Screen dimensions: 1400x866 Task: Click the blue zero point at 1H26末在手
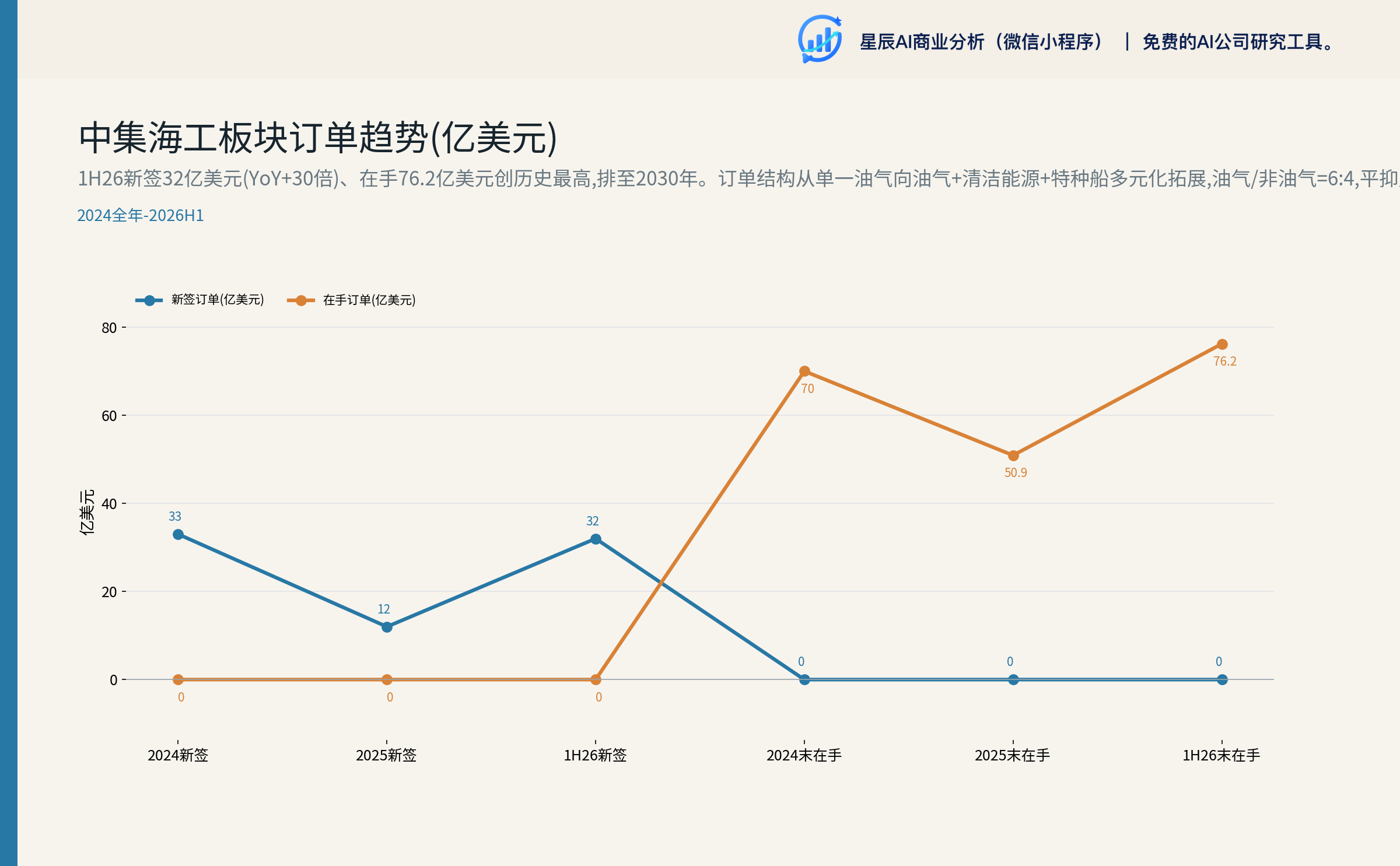click(x=1222, y=679)
